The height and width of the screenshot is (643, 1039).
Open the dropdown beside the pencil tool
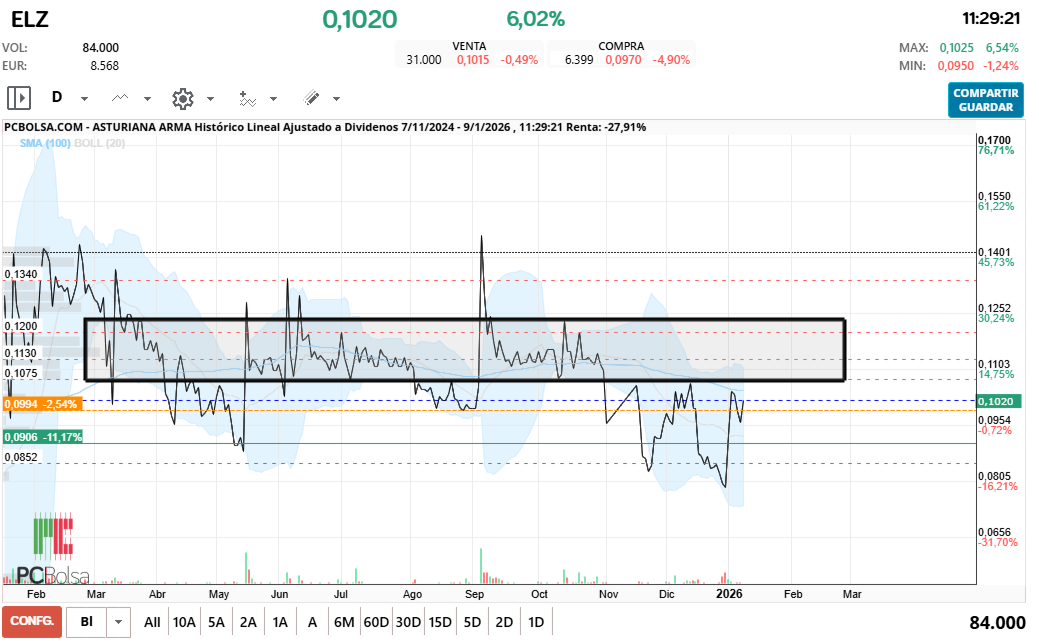click(x=337, y=98)
